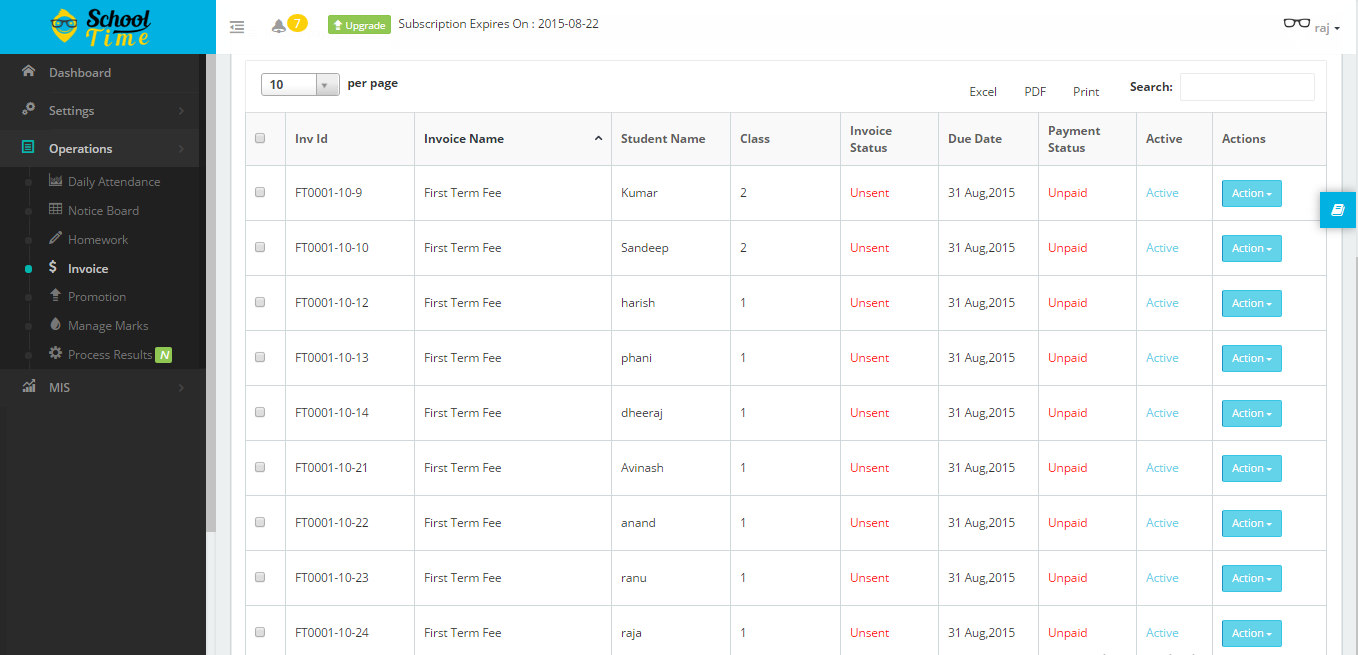Open the rows per page dropdown
1358x655 pixels.
(x=300, y=85)
